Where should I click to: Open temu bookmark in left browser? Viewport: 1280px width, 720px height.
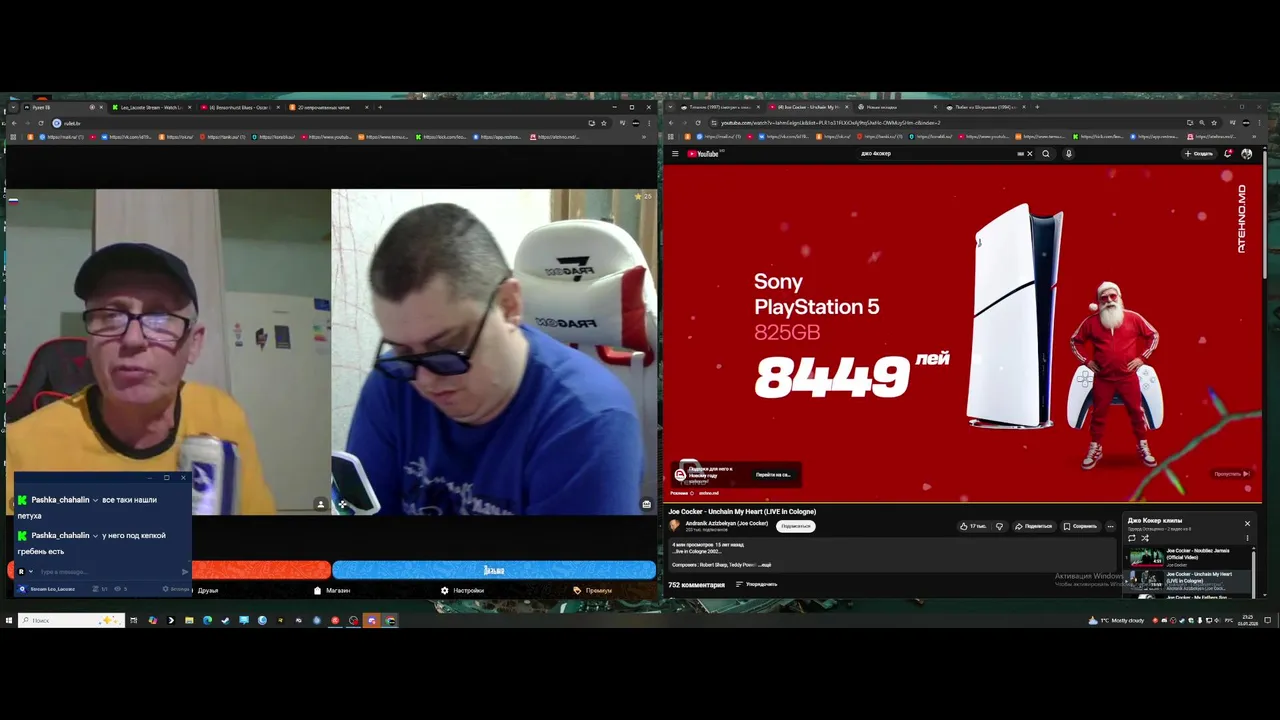pyautogui.click(x=383, y=137)
